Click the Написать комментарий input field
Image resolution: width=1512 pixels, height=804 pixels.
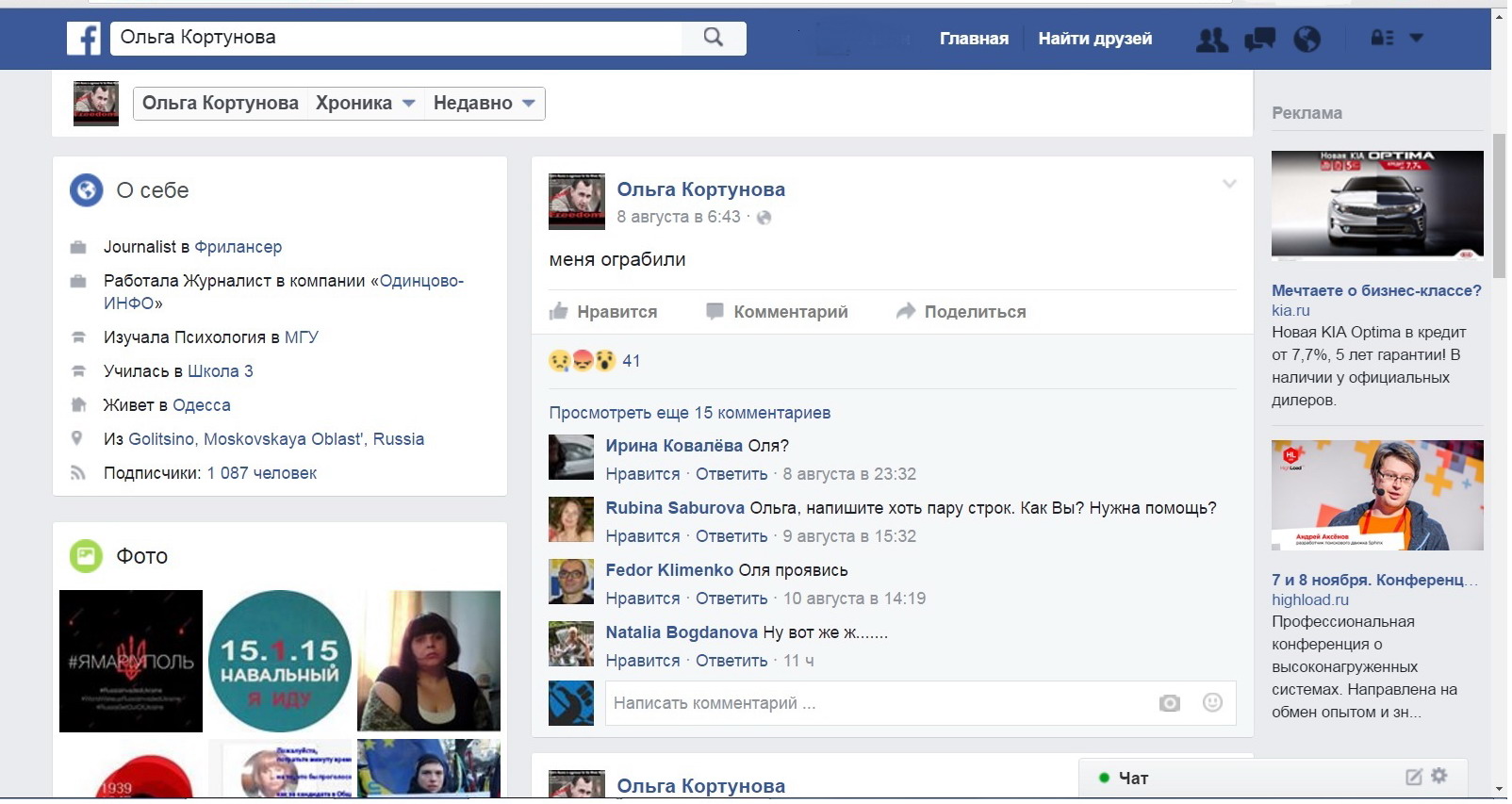coord(877,703)
